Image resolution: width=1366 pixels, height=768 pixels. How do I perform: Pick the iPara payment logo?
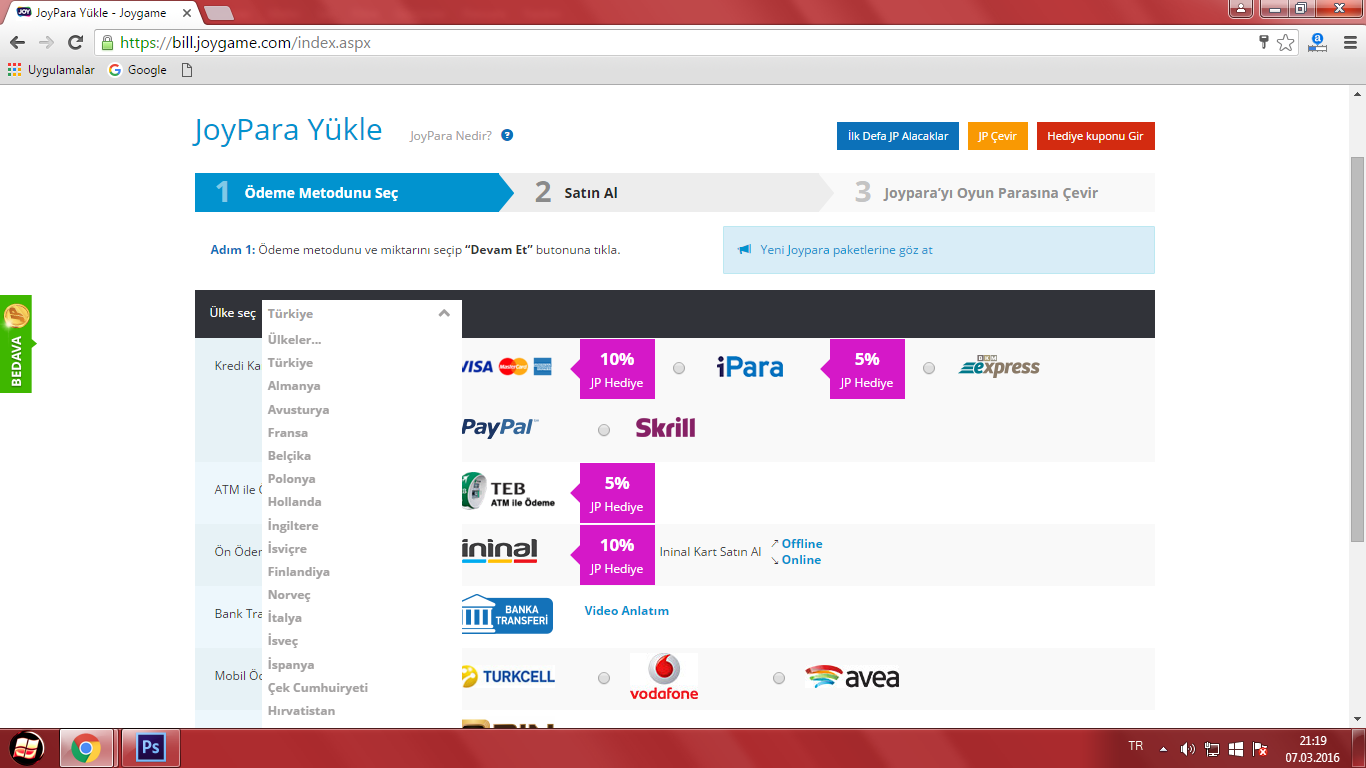pos(750,367)
